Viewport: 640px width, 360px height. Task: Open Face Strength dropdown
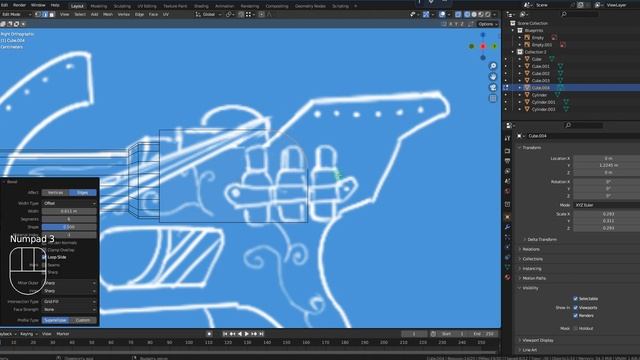pyautogui.click(x=69, y=309)
